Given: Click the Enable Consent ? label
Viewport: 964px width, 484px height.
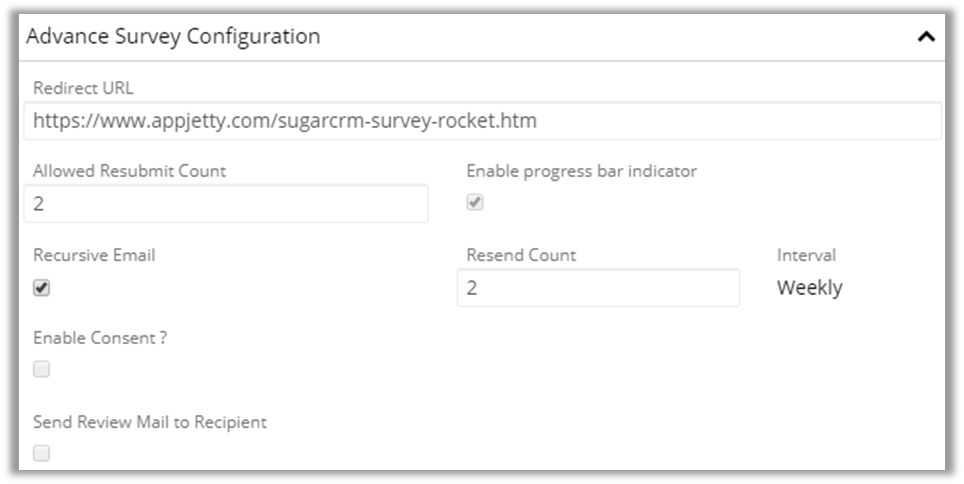Looking at the screenshot, I should (100, 338).
